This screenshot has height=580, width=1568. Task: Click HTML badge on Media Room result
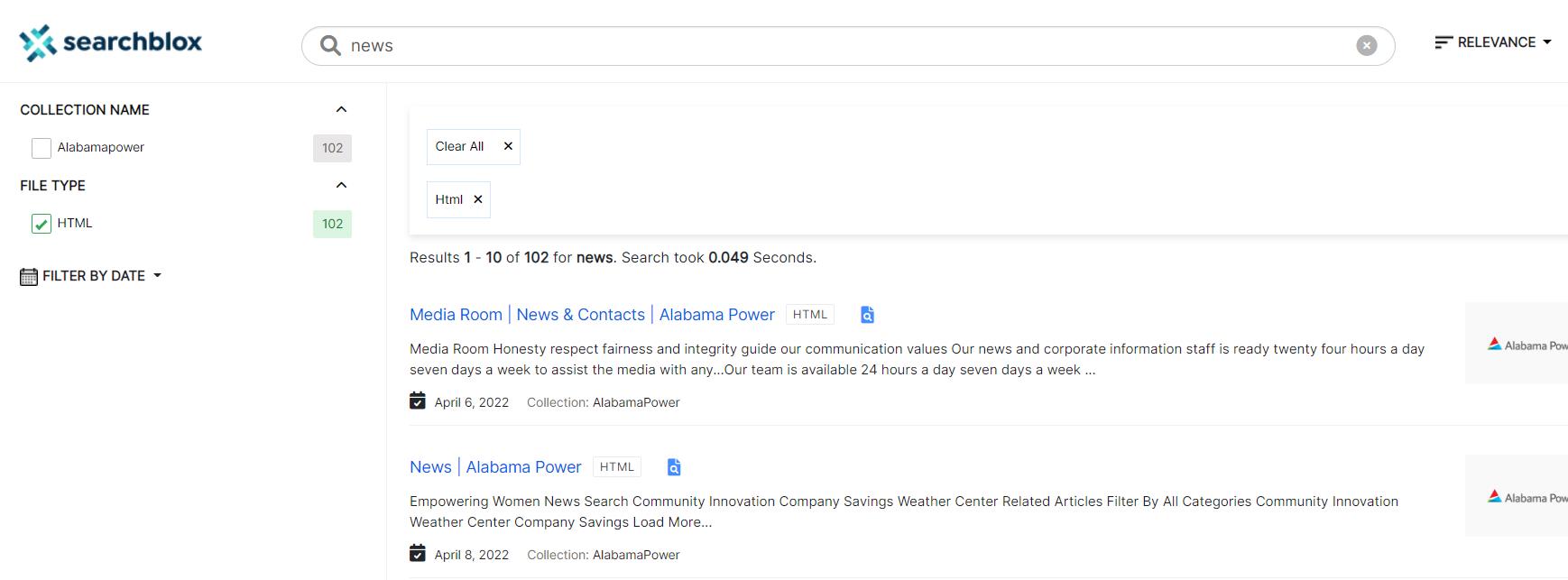click(810, 315)
